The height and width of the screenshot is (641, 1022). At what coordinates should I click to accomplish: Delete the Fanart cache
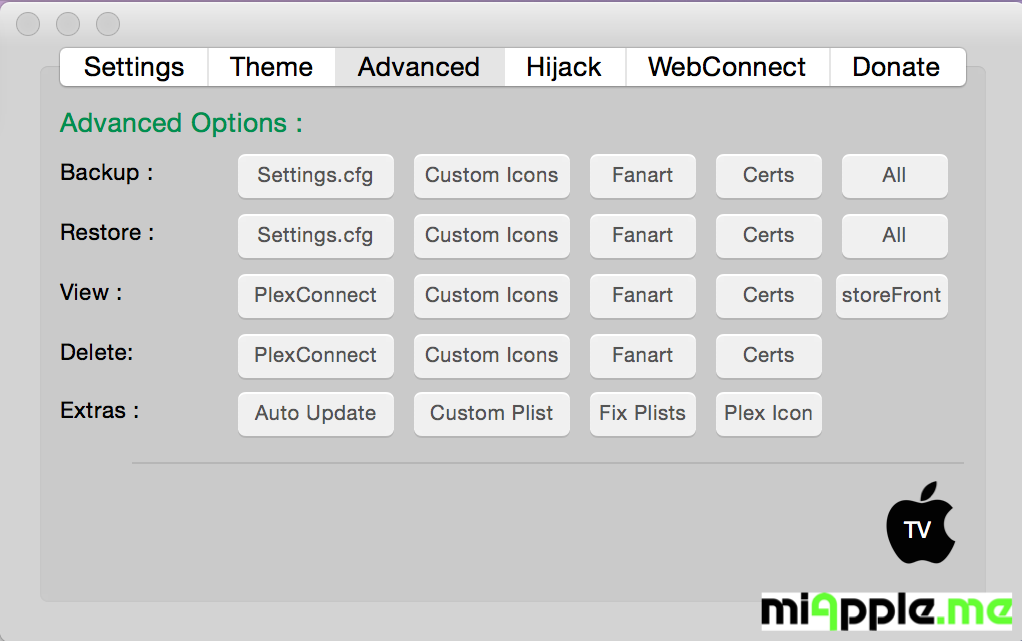click(x=642, y=355)
